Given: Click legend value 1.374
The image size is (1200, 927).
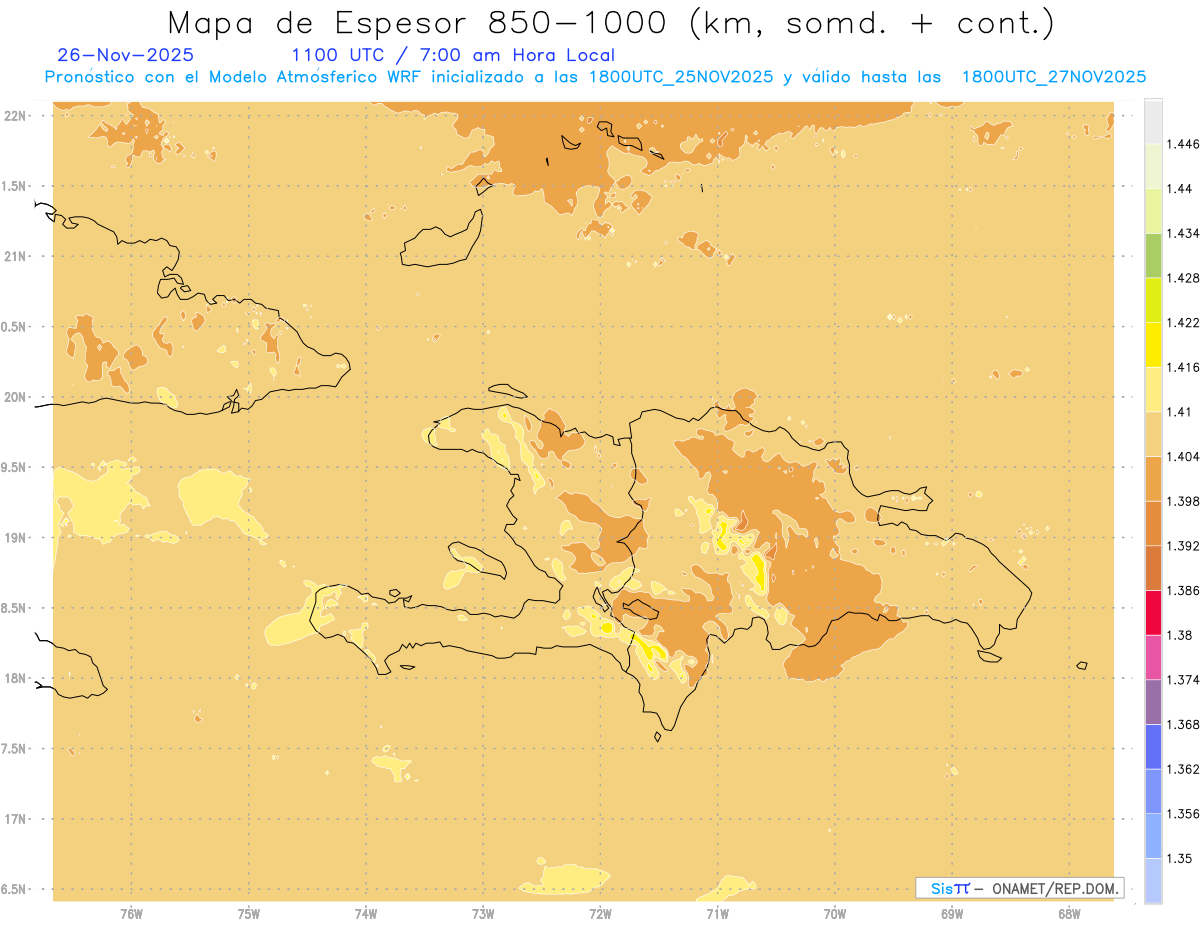Looking at the screenshot, I should pyautogui.click(x=1184, y=680).
